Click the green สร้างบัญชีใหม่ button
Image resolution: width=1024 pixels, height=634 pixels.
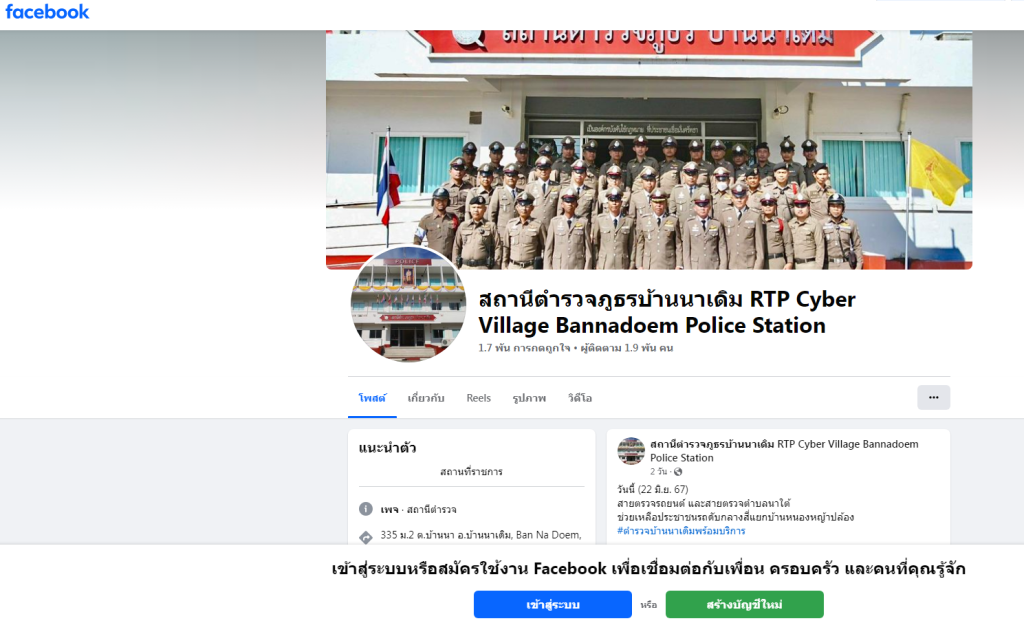pyautogui.click(x=744, y=604)
